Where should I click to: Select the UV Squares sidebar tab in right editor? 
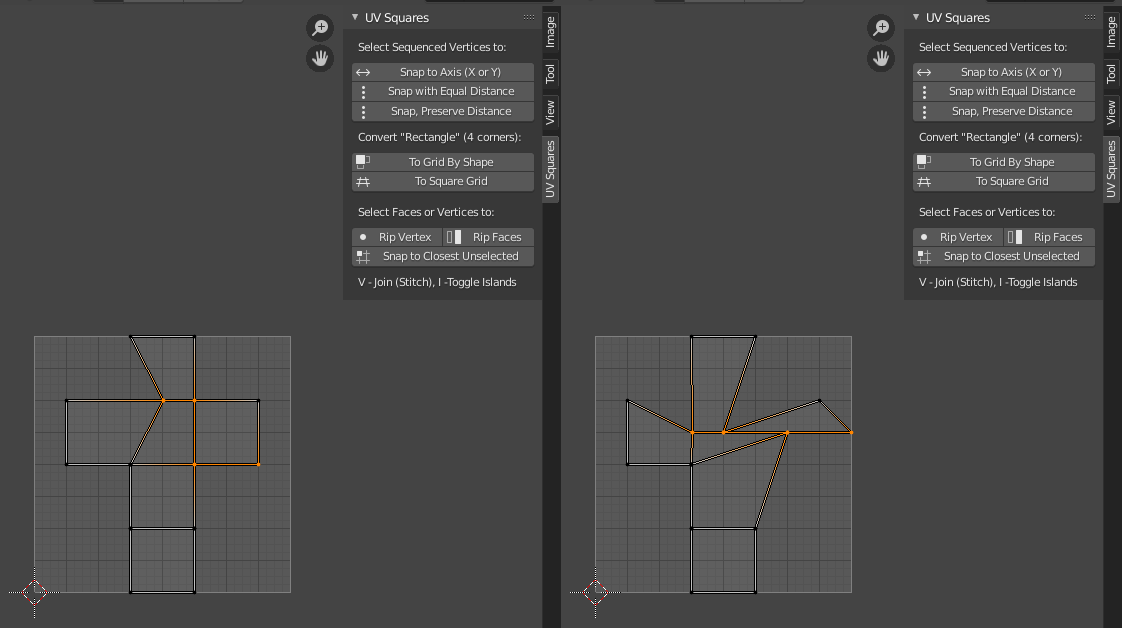1111,170
